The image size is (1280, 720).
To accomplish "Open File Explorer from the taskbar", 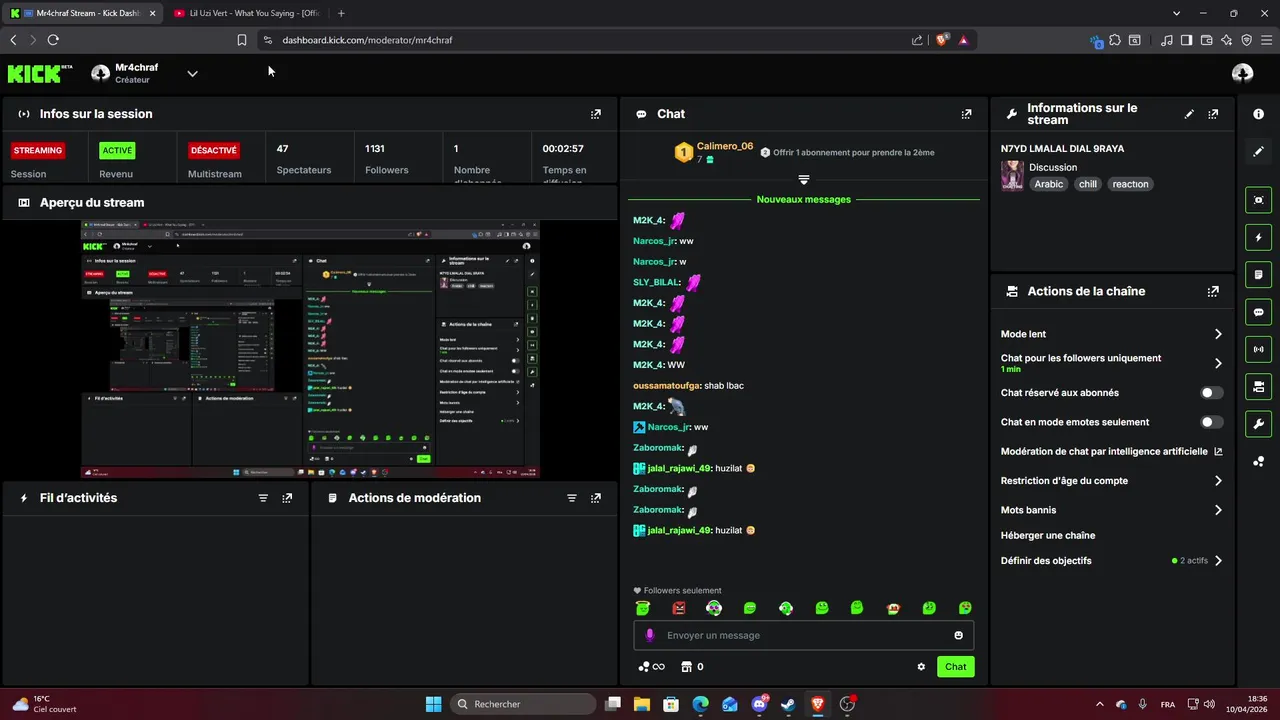I will click(x=642, y=704).
